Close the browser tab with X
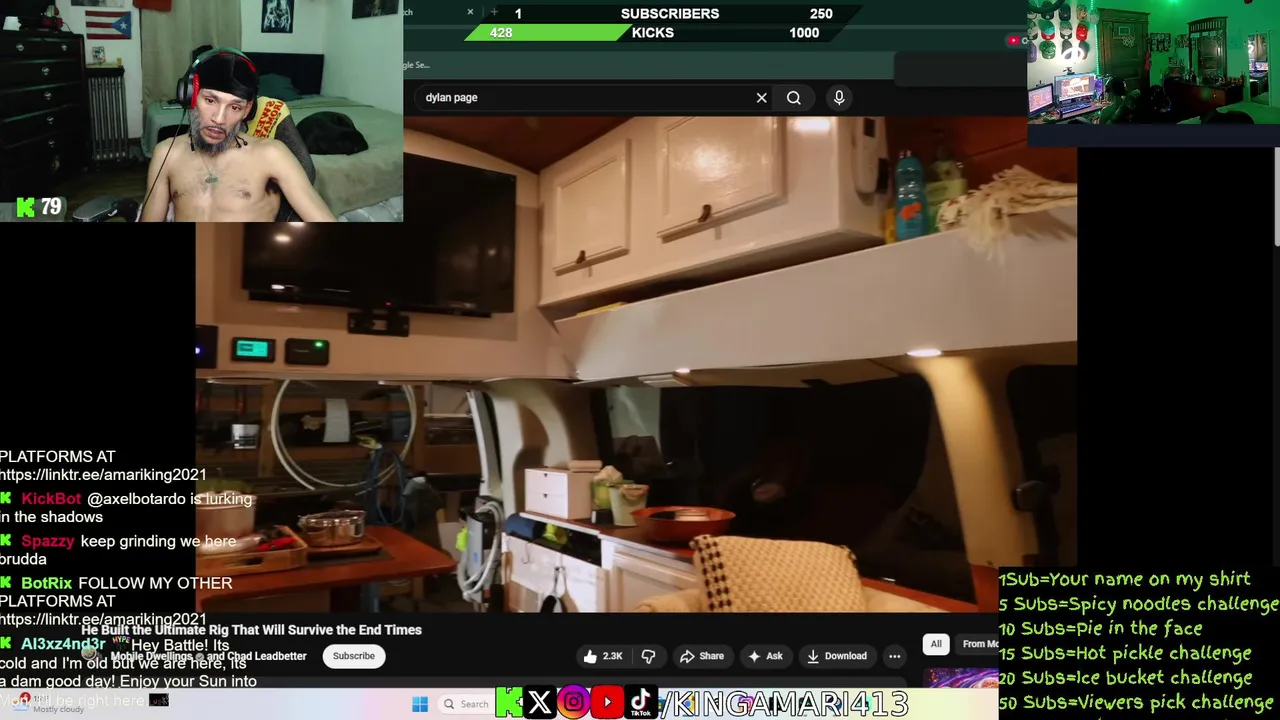 click(x=471, y=12)
